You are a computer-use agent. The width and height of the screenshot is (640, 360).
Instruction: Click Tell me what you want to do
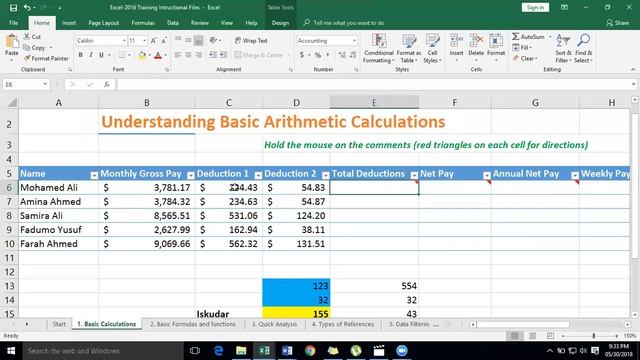[344, 23]
